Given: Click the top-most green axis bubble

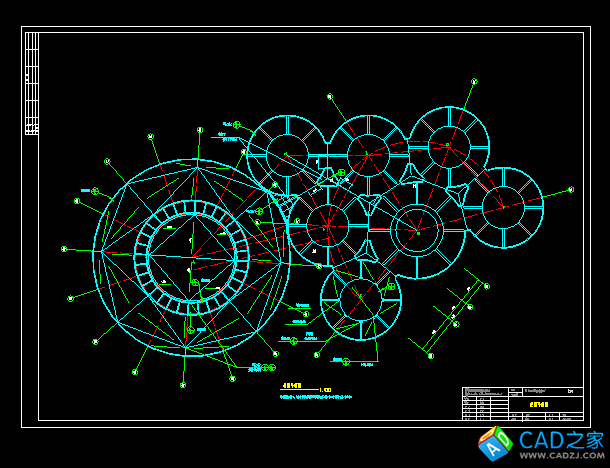Looking at the screenshot, I should [474, 81].
